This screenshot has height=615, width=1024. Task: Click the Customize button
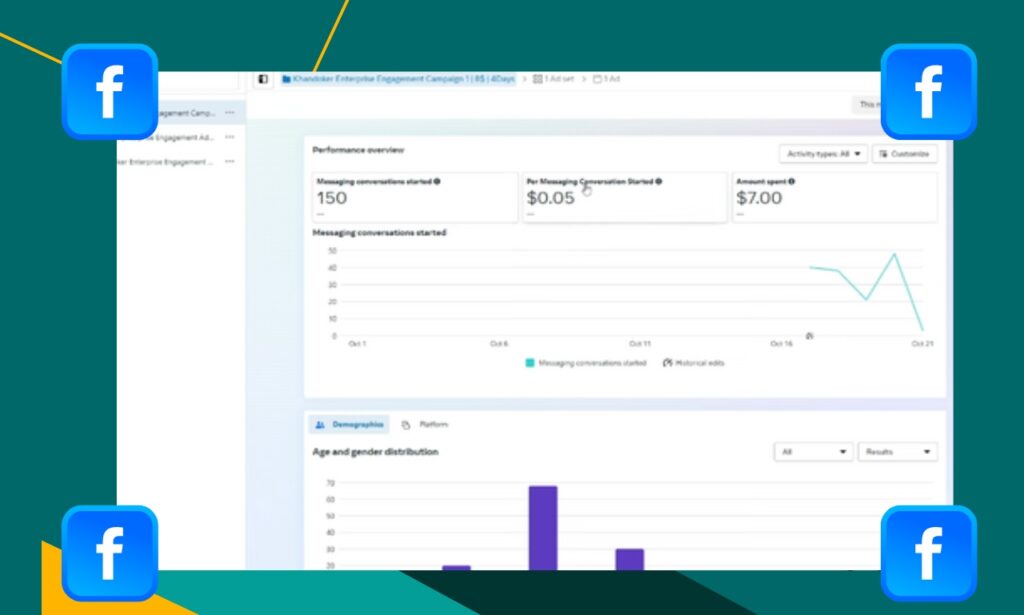[904, 154]
